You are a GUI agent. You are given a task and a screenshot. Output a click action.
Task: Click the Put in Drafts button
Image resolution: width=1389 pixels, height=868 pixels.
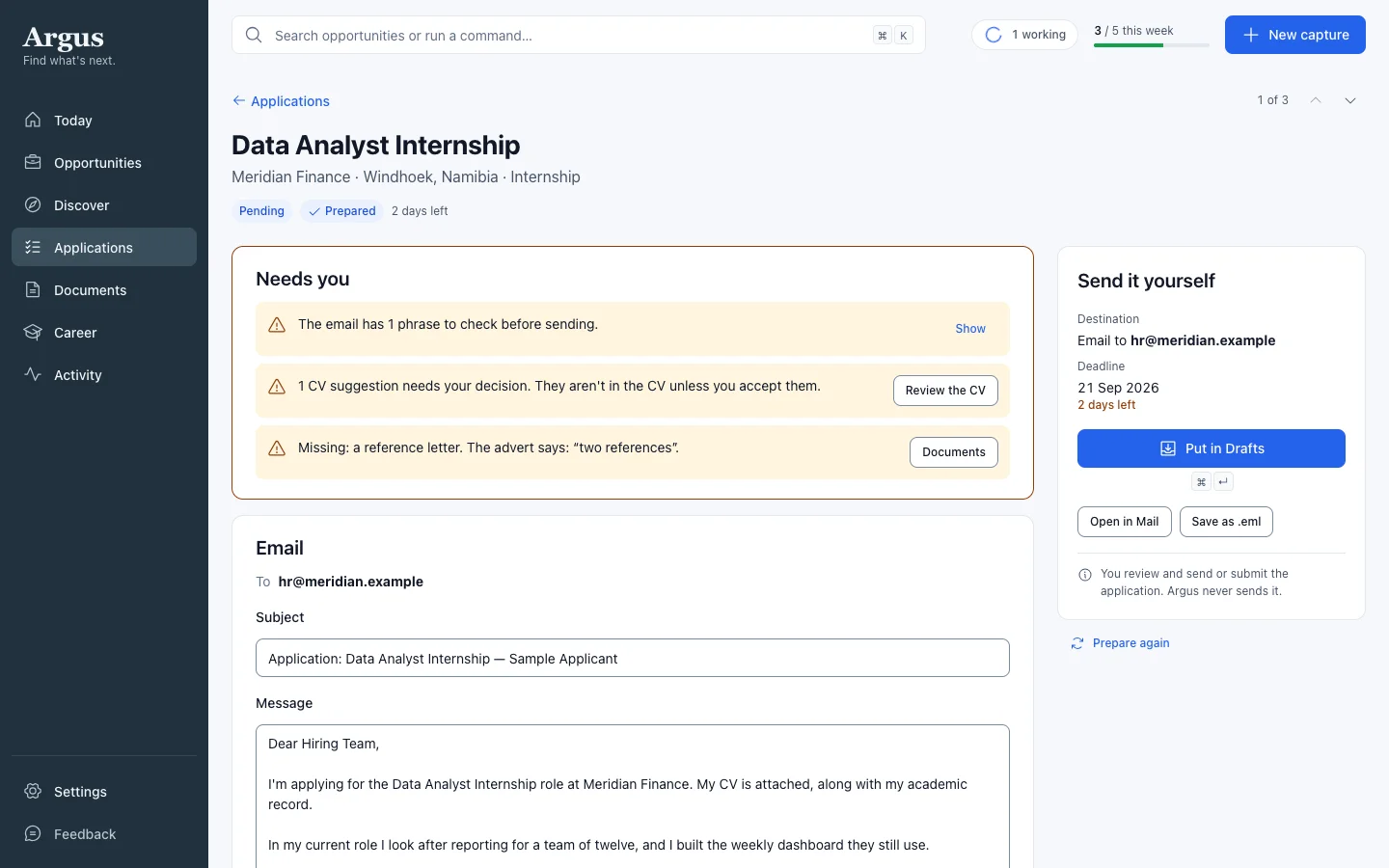[x=1212, y=448]
